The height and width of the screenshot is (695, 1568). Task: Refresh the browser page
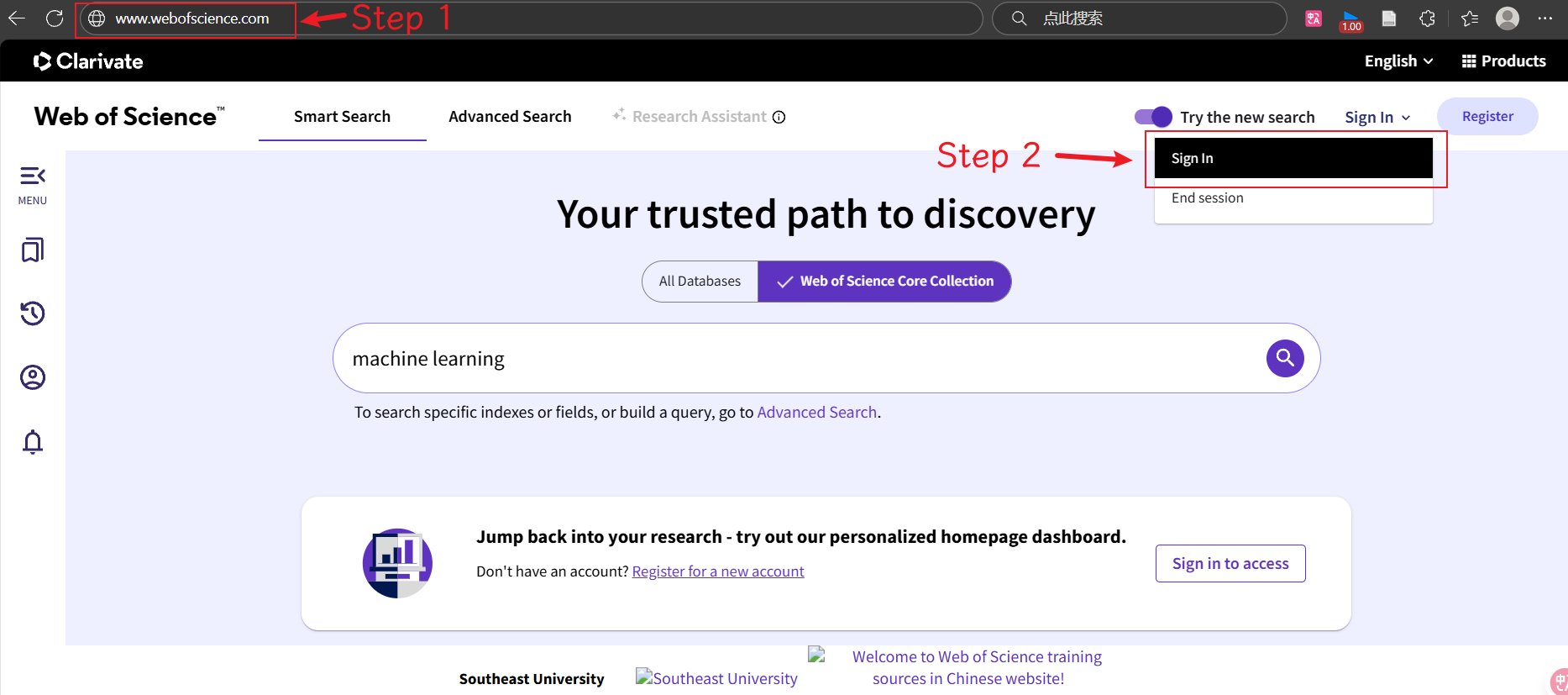(55, 18)
